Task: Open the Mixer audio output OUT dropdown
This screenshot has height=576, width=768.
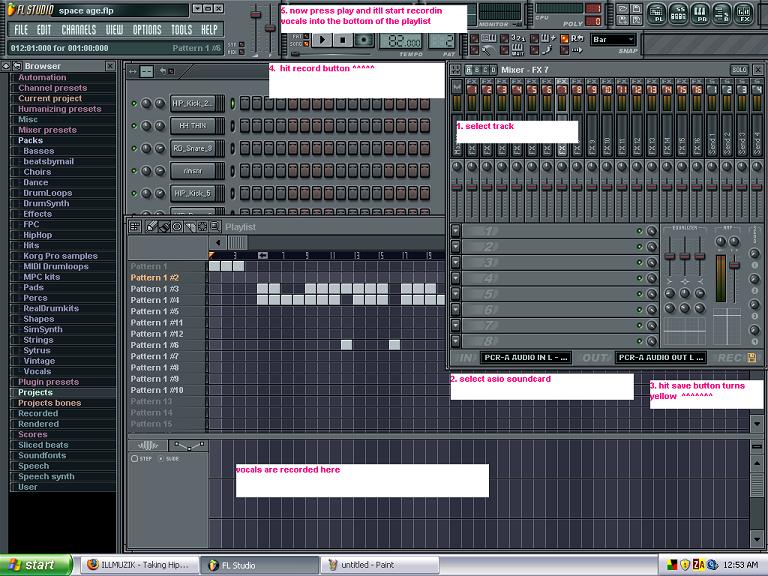Action: coord(661,358)
